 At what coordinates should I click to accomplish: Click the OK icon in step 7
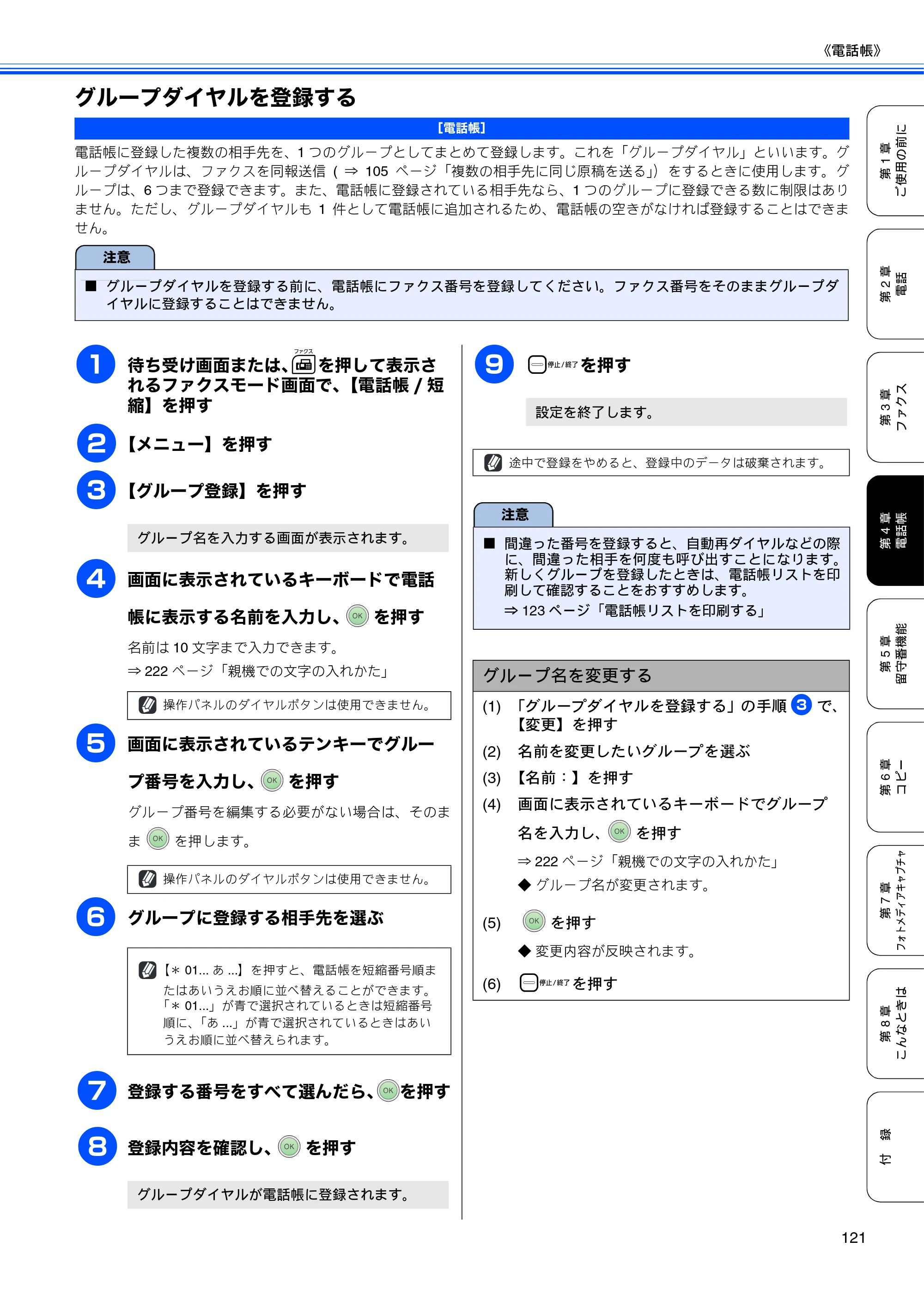[389, 1090]
